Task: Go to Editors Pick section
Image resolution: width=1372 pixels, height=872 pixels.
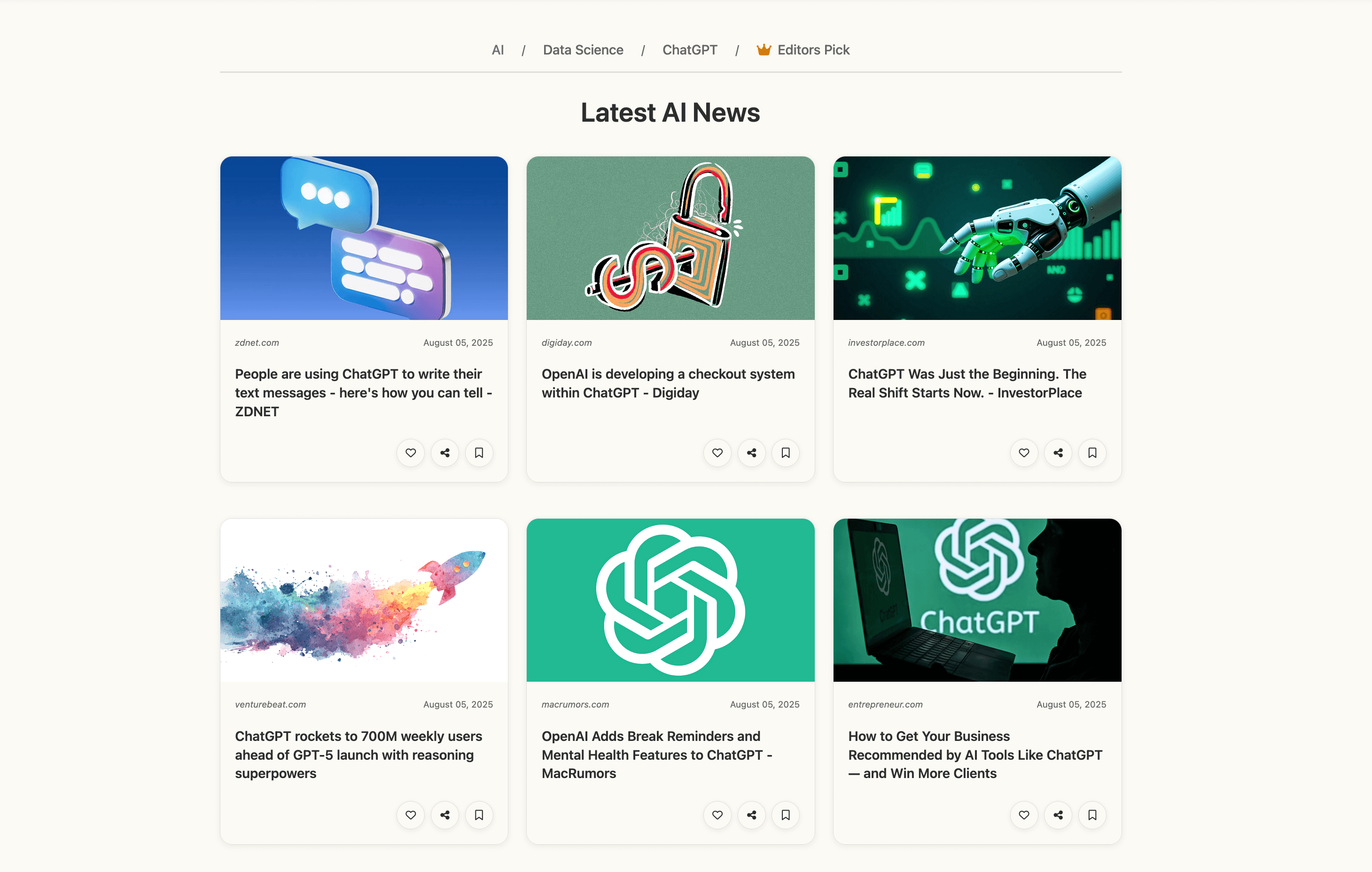Action: coord(803,50)
